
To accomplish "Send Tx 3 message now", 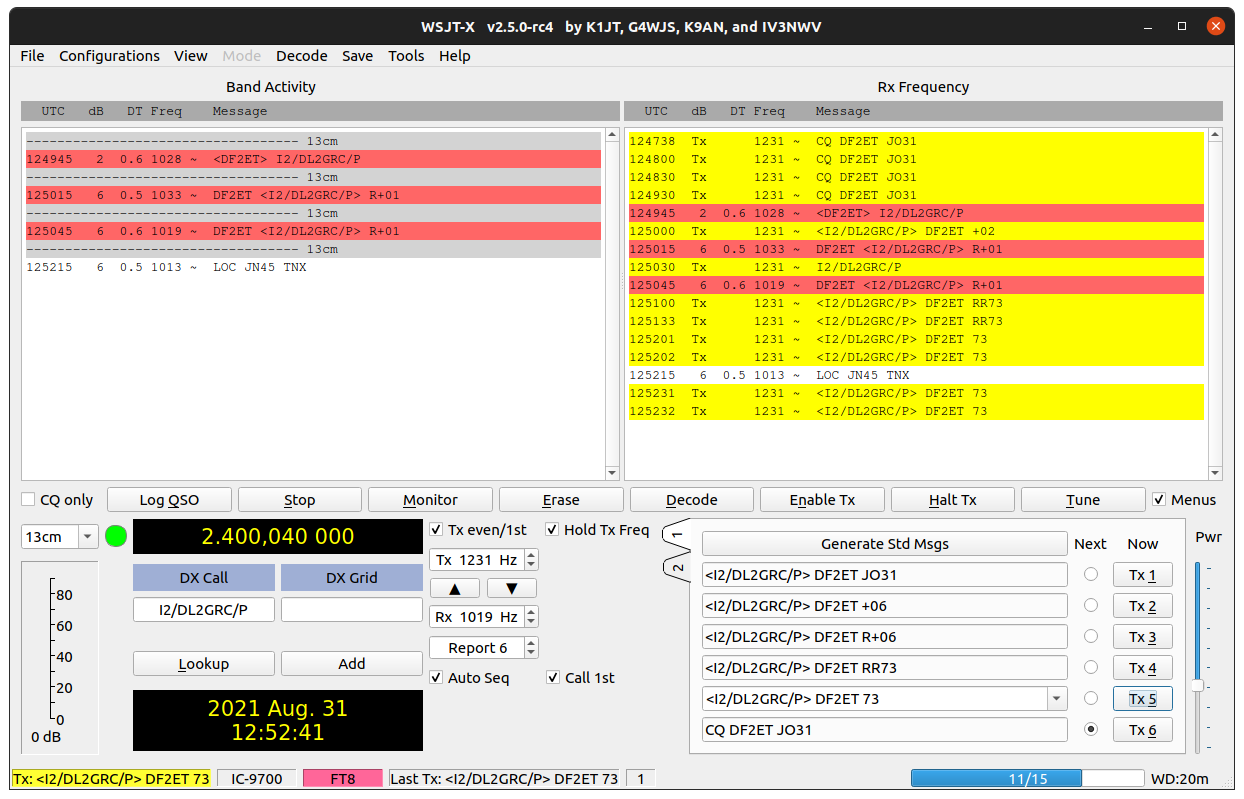I will click(1142, 637).
